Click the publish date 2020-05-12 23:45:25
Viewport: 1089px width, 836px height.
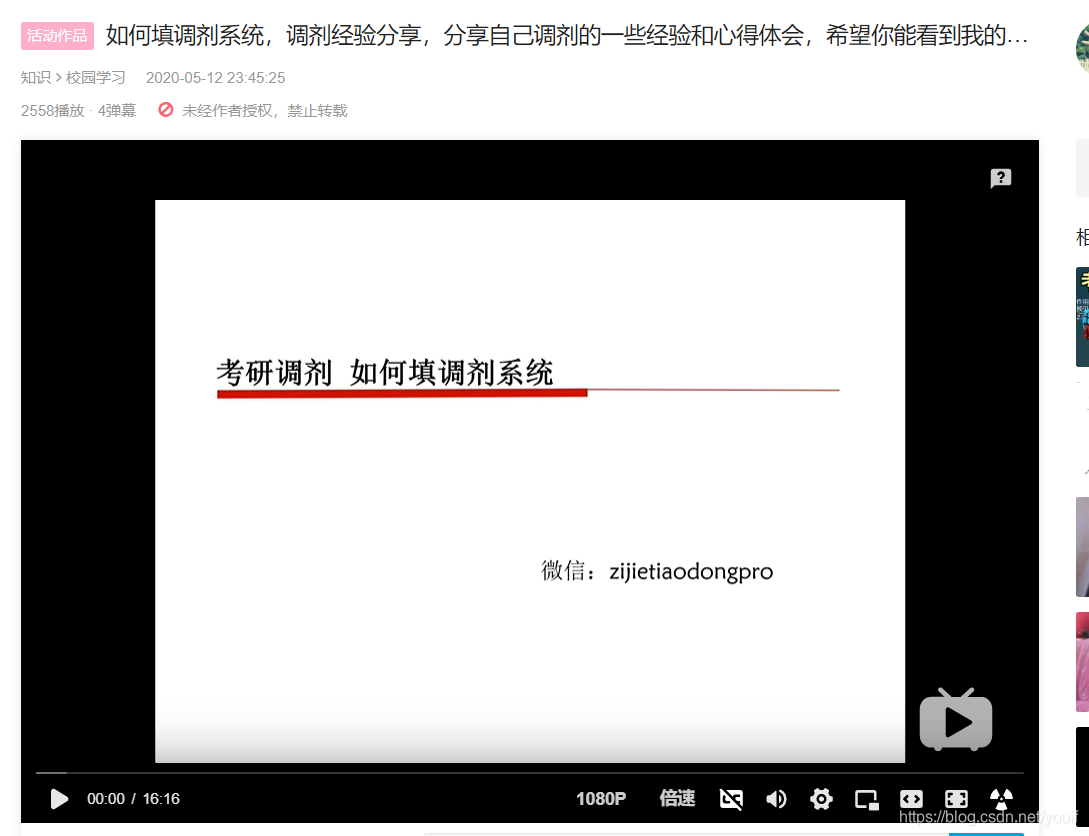click(215, 78)
